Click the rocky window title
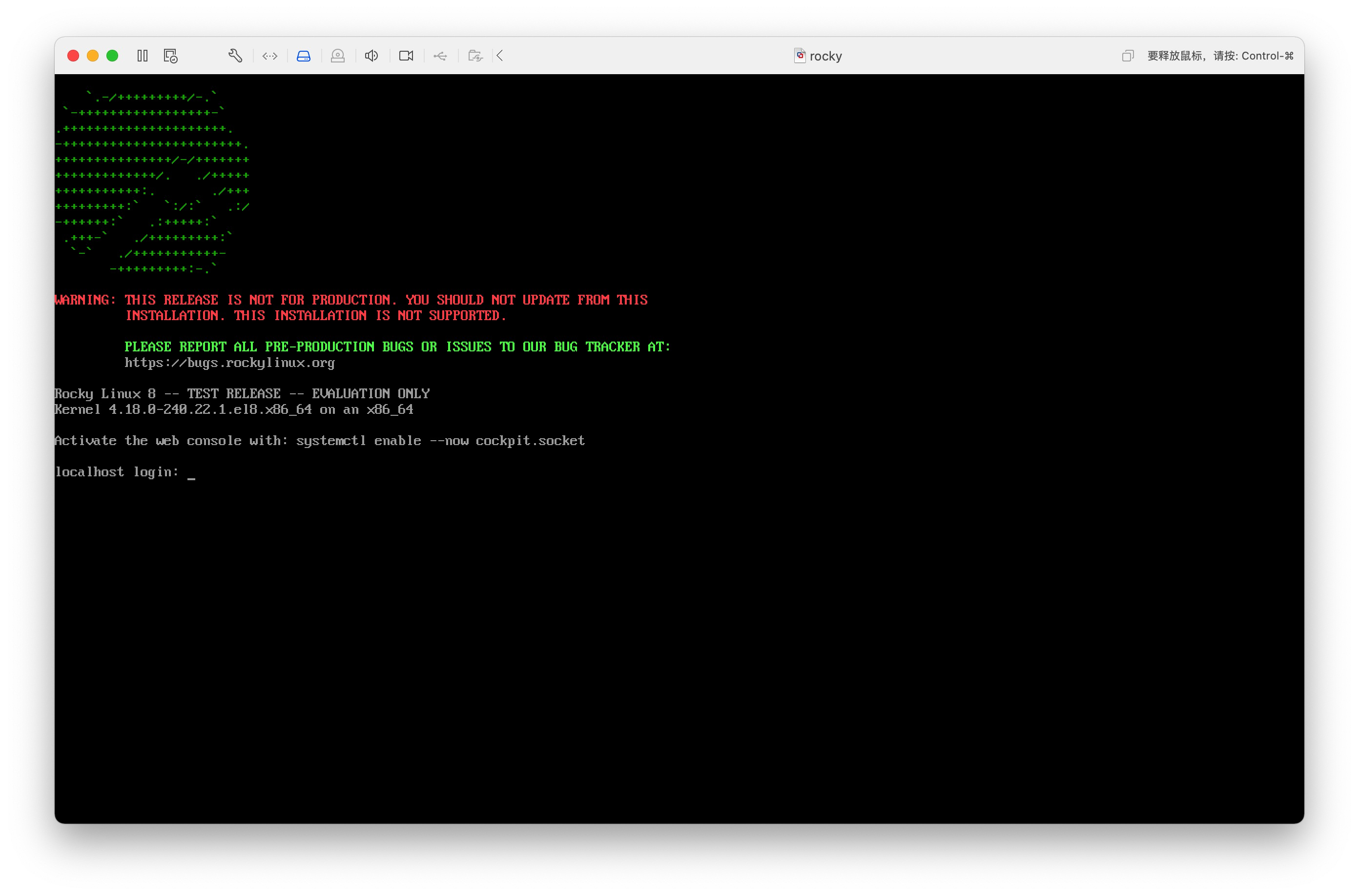 click(825, 56)
